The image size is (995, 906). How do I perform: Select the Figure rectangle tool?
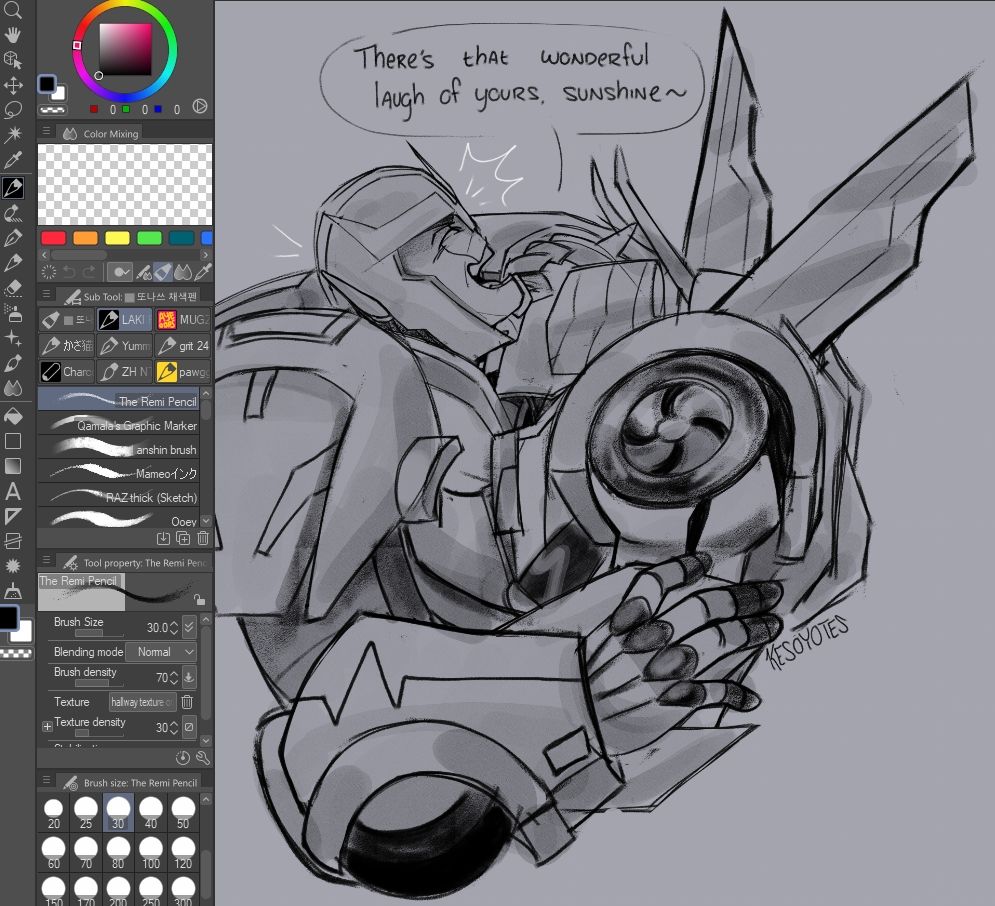[x=13, y=441]
